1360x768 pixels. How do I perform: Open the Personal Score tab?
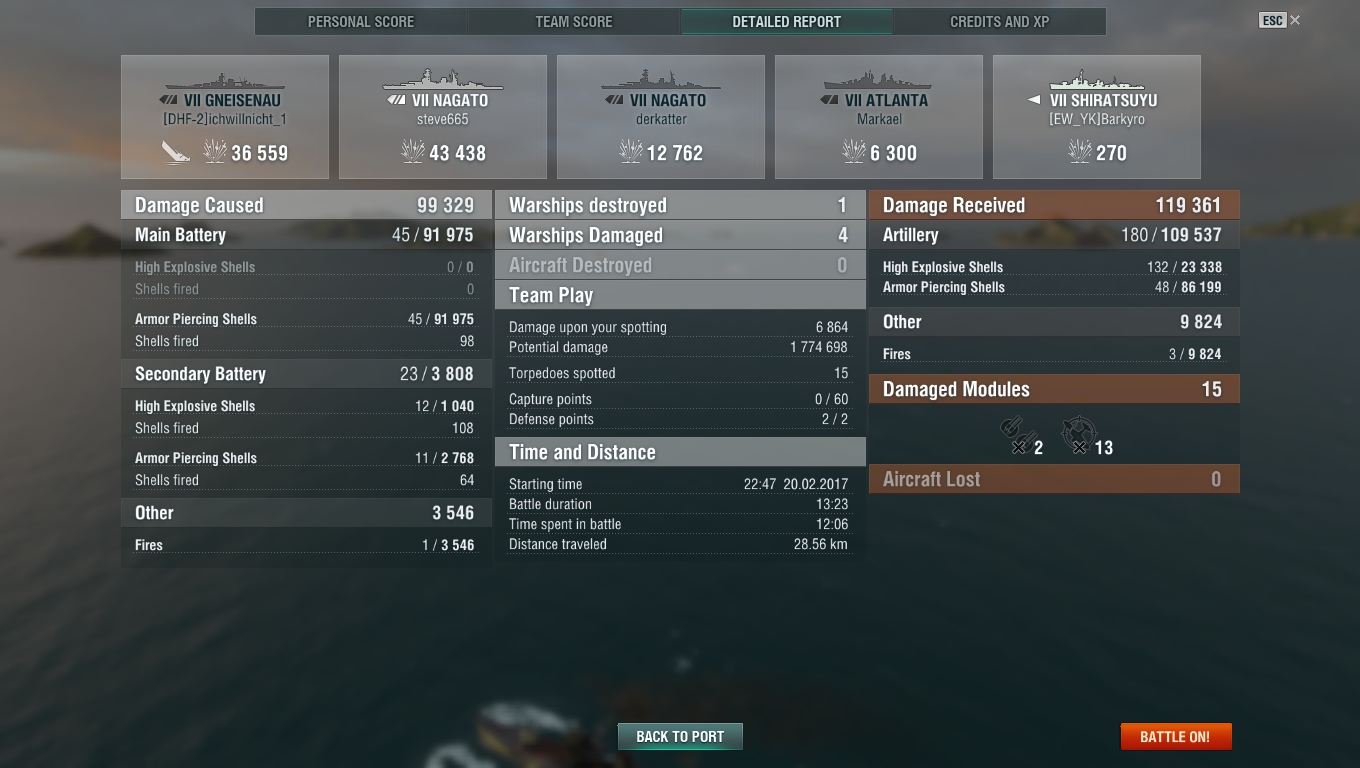(x=361, y=21)
